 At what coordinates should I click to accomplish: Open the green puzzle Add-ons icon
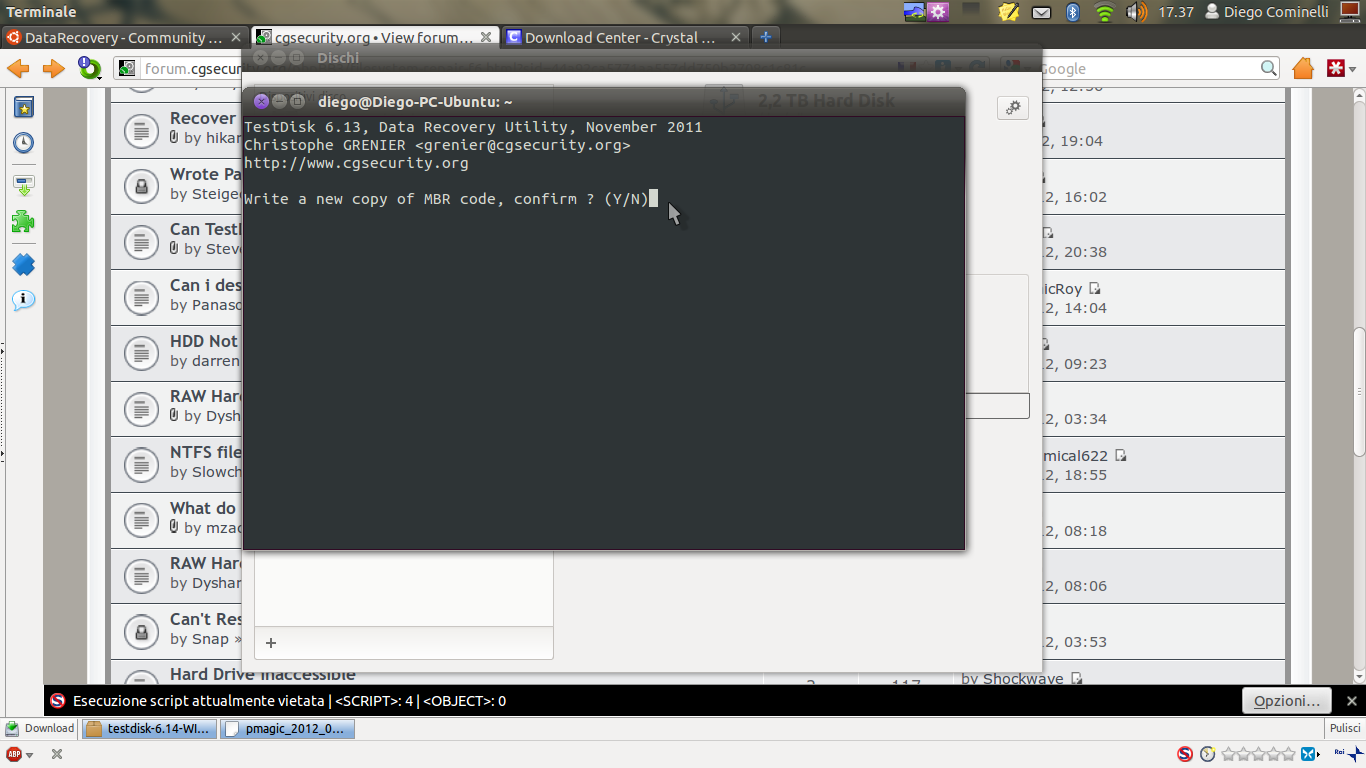click(x=23, y=221)
